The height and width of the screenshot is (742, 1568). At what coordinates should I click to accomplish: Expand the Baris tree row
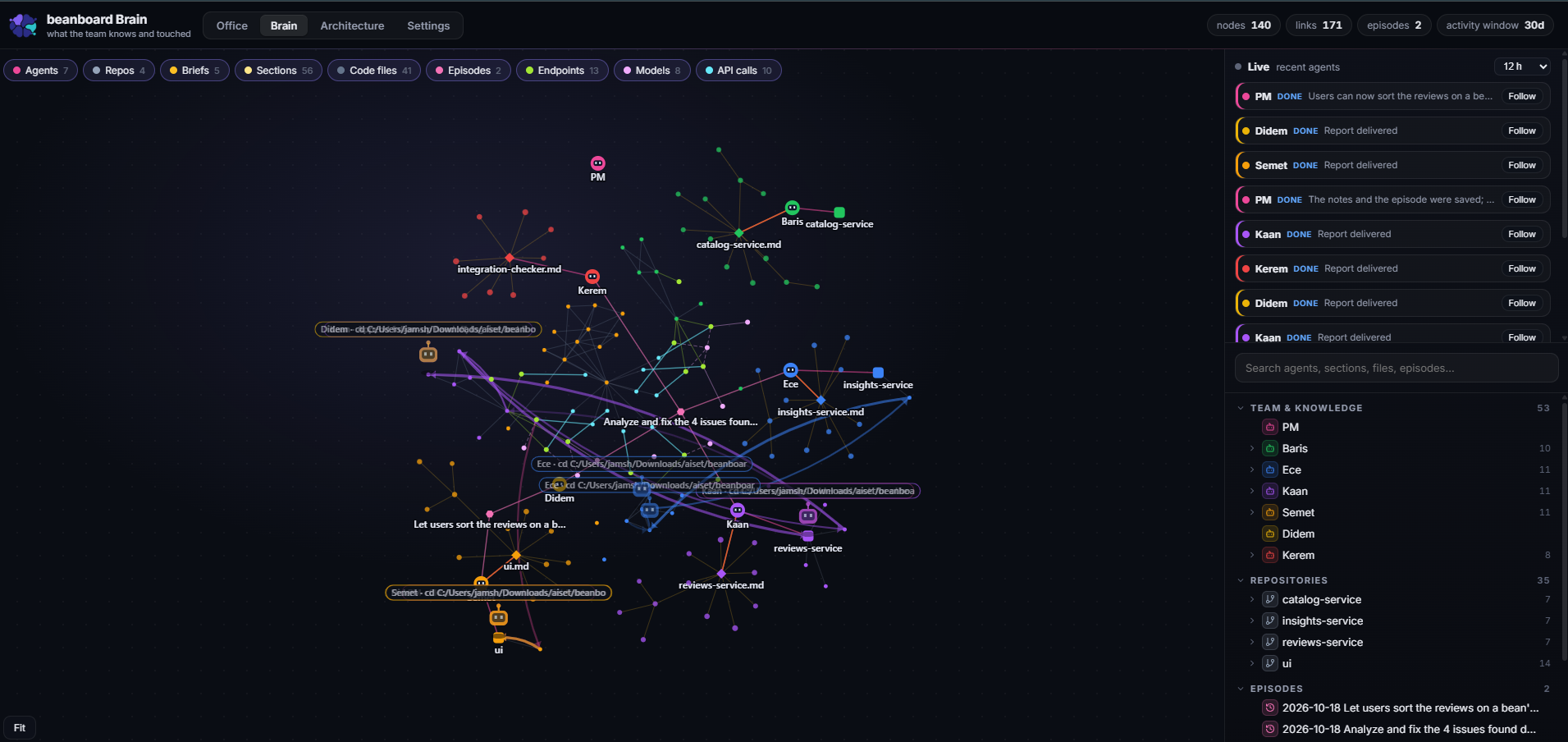(x=1252, y=448)
